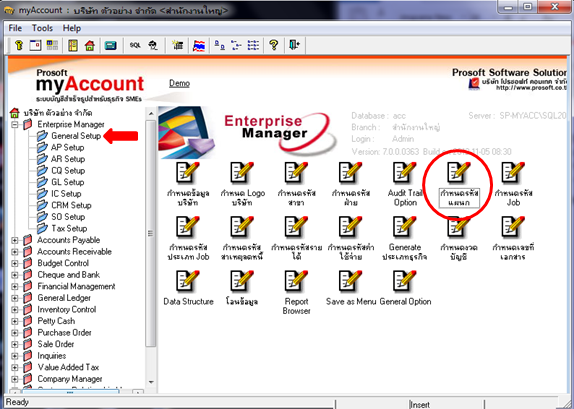Click the tree panel scrollbar down arrow
The width and height of the screenshot is (574, 409).
point(151,382)
